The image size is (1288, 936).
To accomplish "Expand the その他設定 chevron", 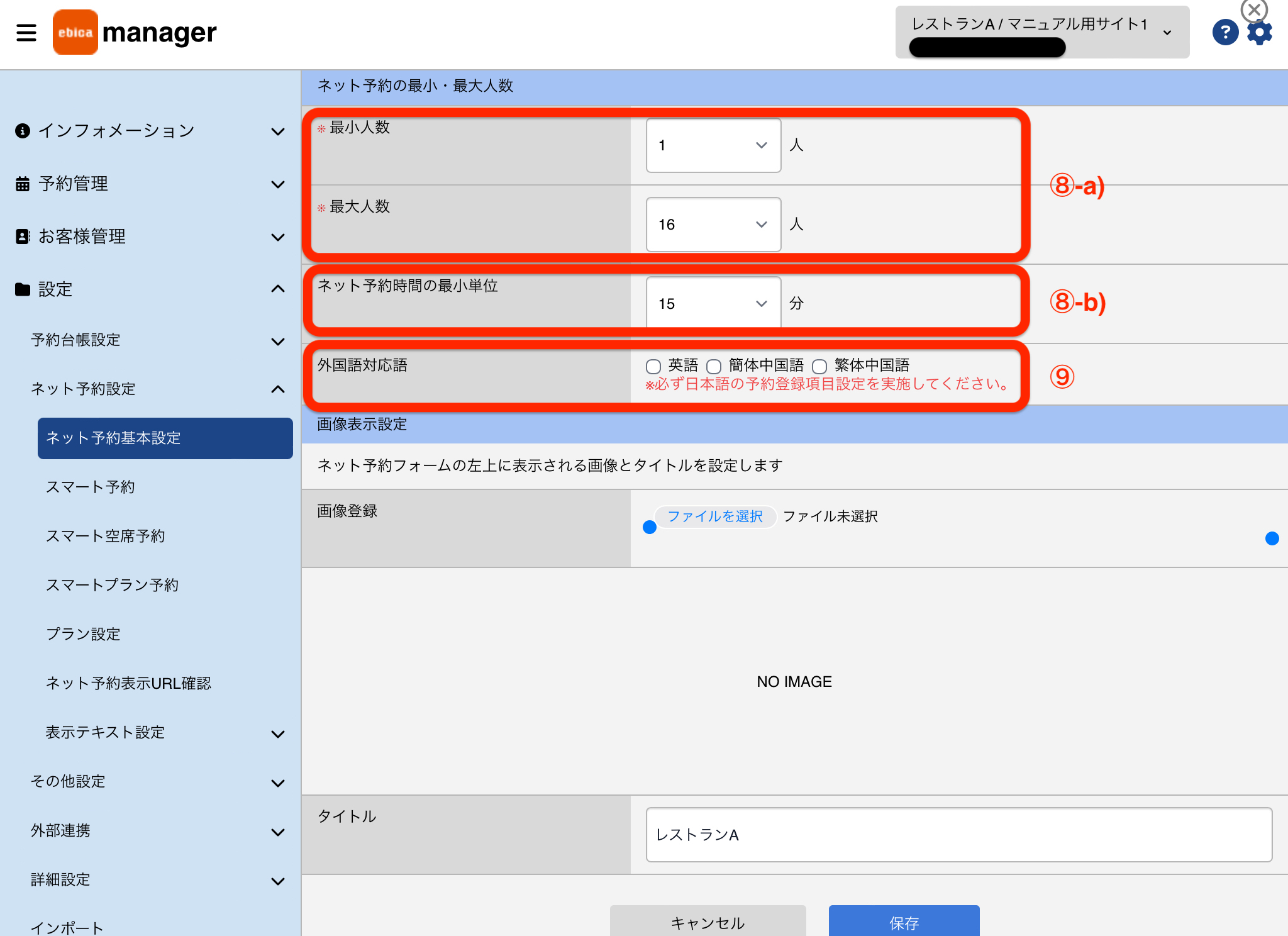I will coord(277,783).
